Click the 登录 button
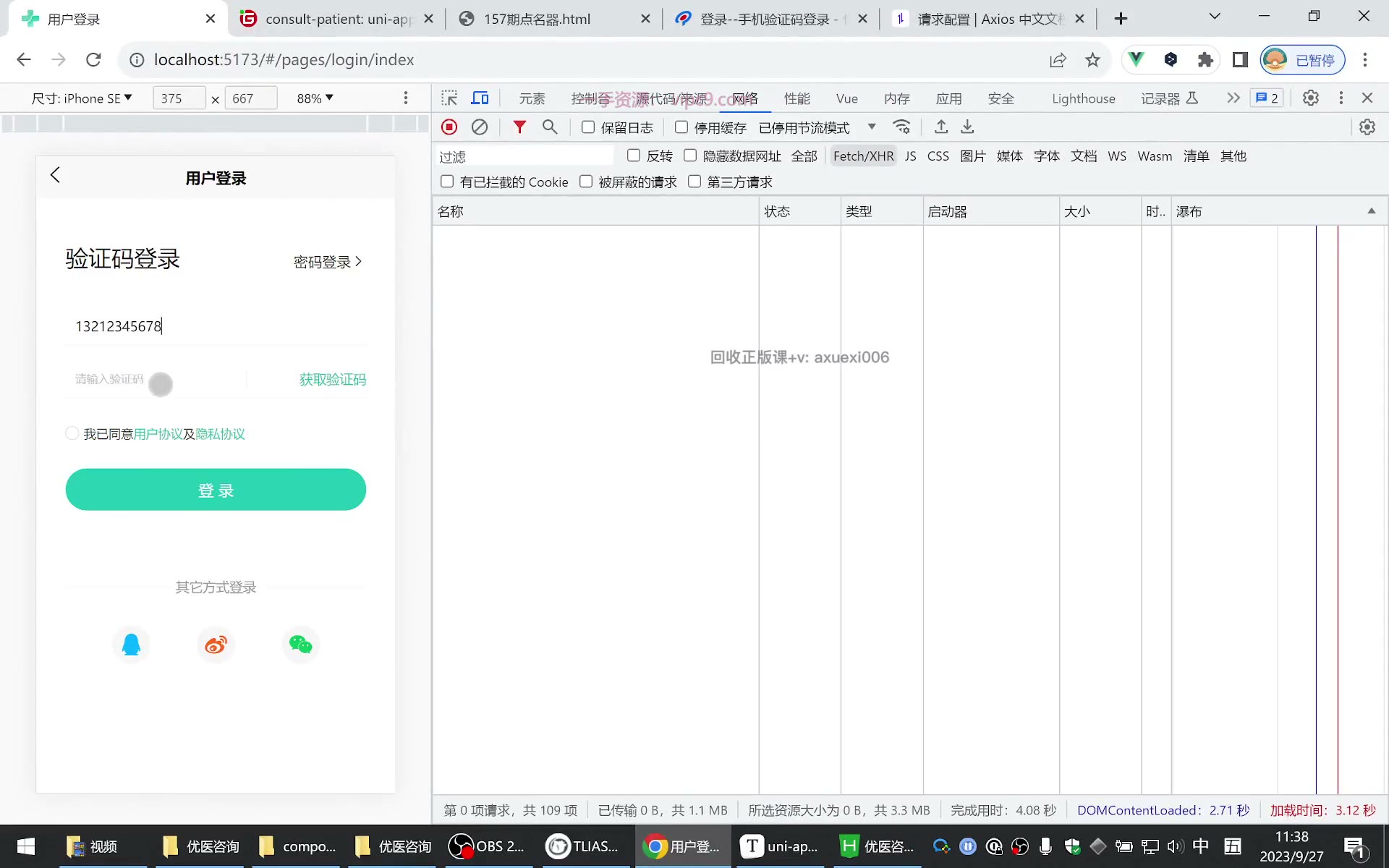Image resolution: width=1389 pixels, height=868 pixels. [216, 490]
